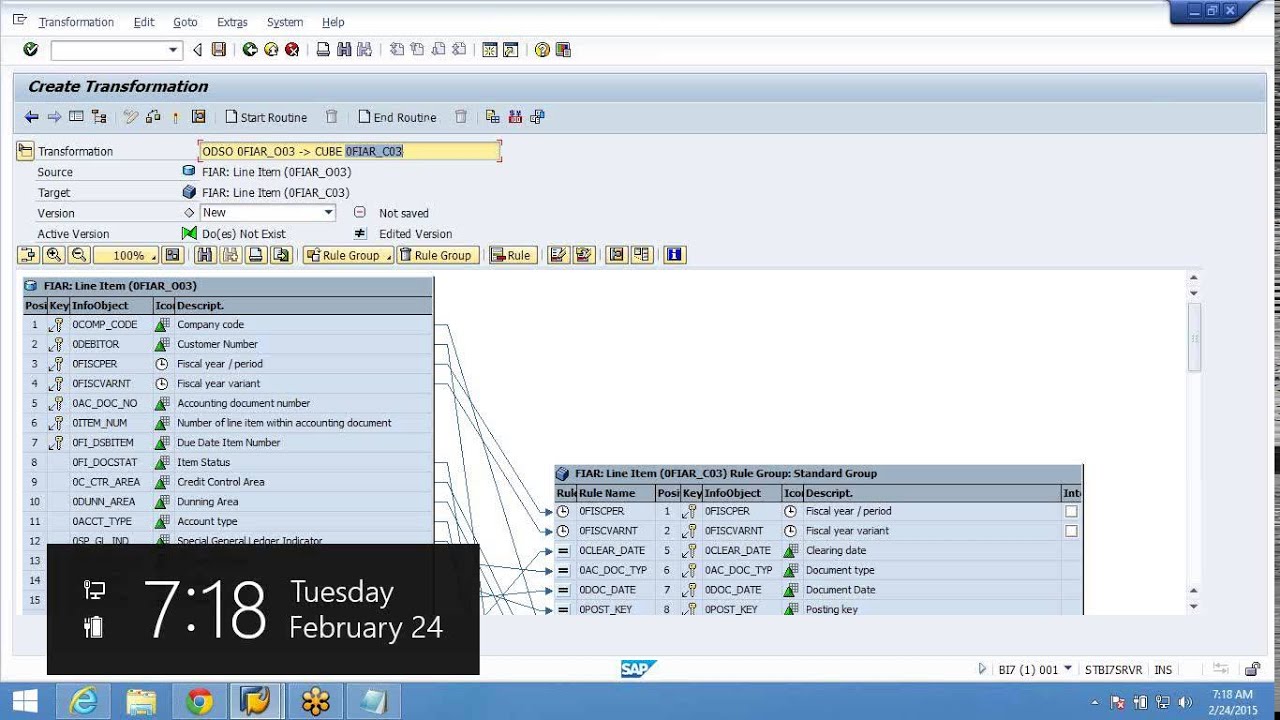Image resolution: width=1280 pixels, height=720 pixels.
Task: Delete End Routine using its trash icon
Action: [x=461, y=117]
